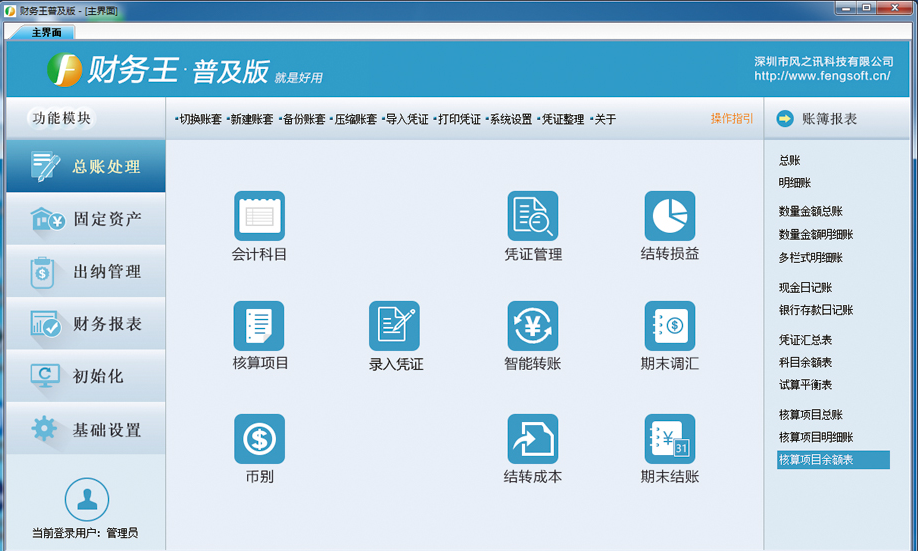Open 系统设置 from the toolbar
Screen dimensions: 918x551
pyautogui.click(x=509, y=119)
